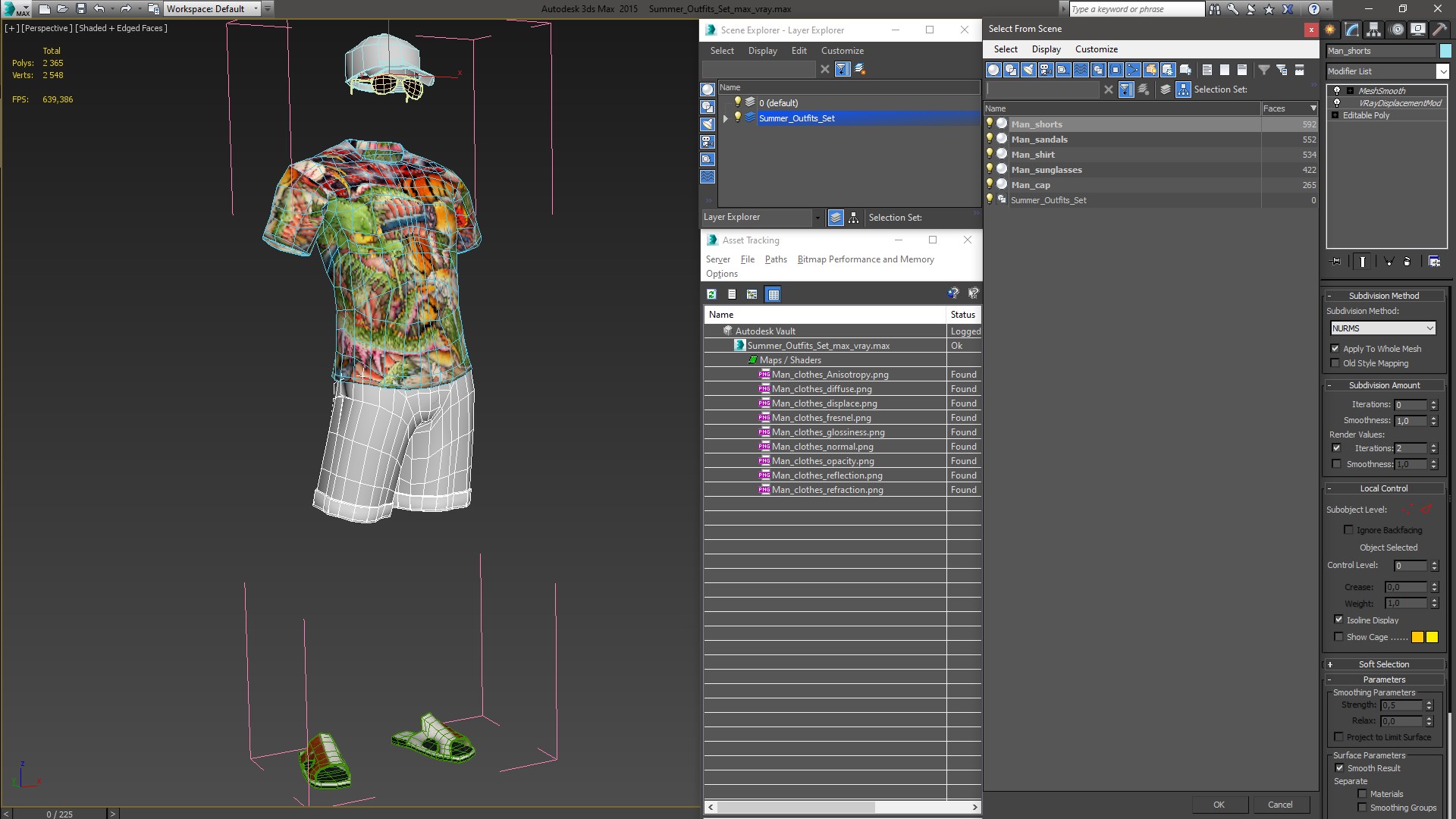Viewport: 1456px width, 819px height.
Task: Click the binoculars search icon in title bar
Action: [1215, 9]
